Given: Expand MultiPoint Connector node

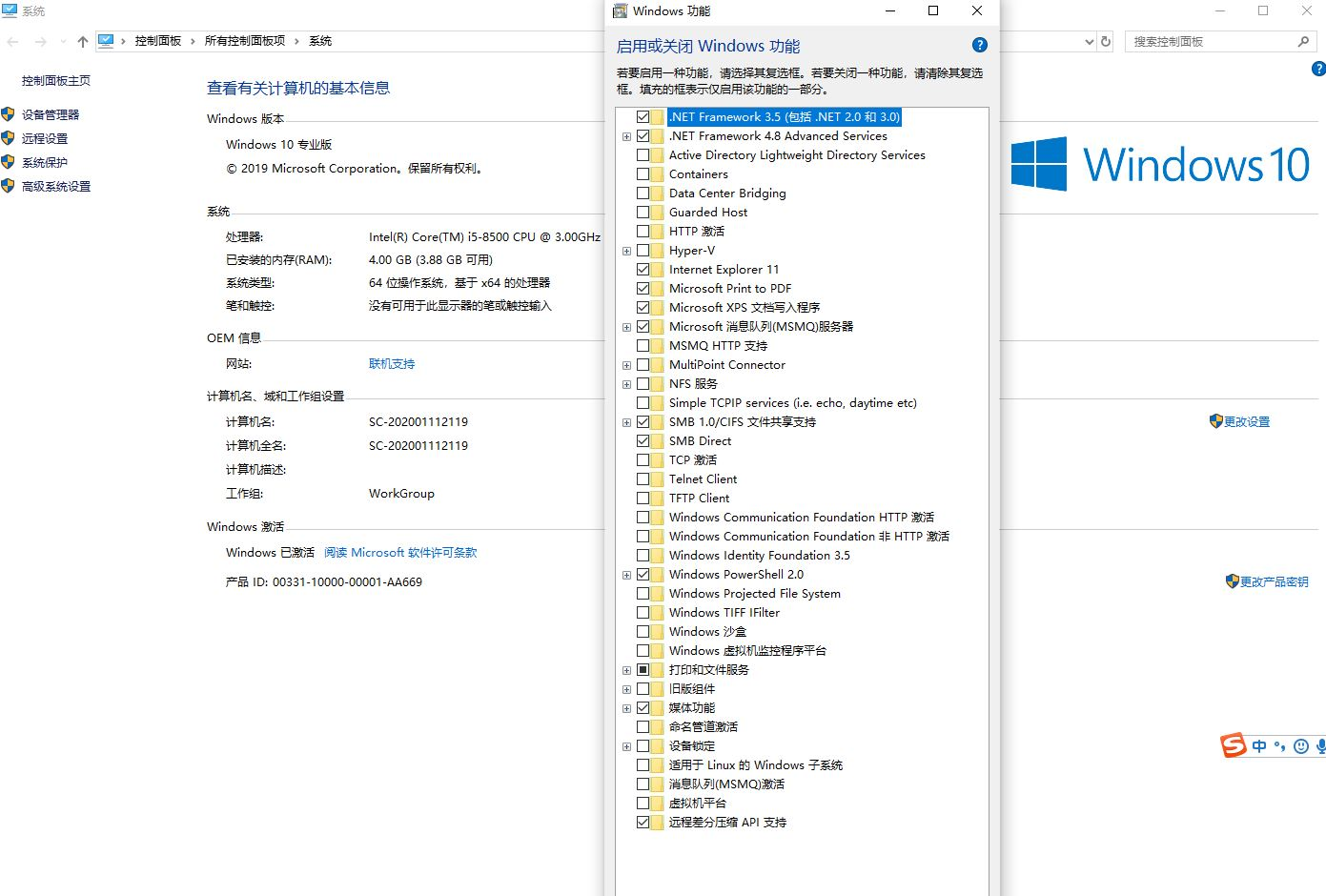Looking at the screenshot, I should pos(626,365).
